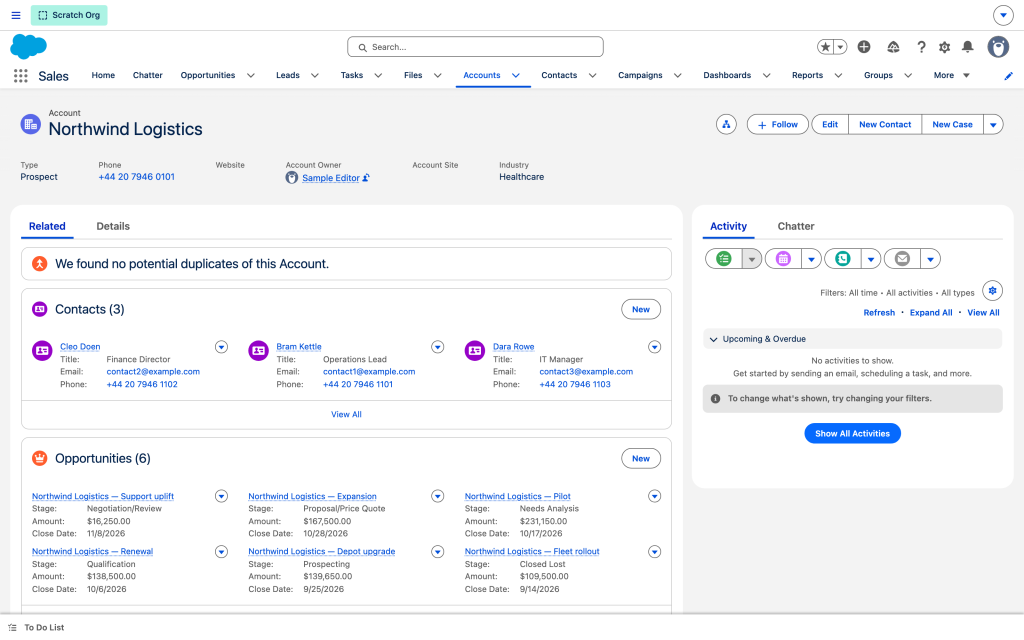Open the global actions plus icon
This screenshot has height=640, width=1024.
pyautogui.click(x=864, y=47)
